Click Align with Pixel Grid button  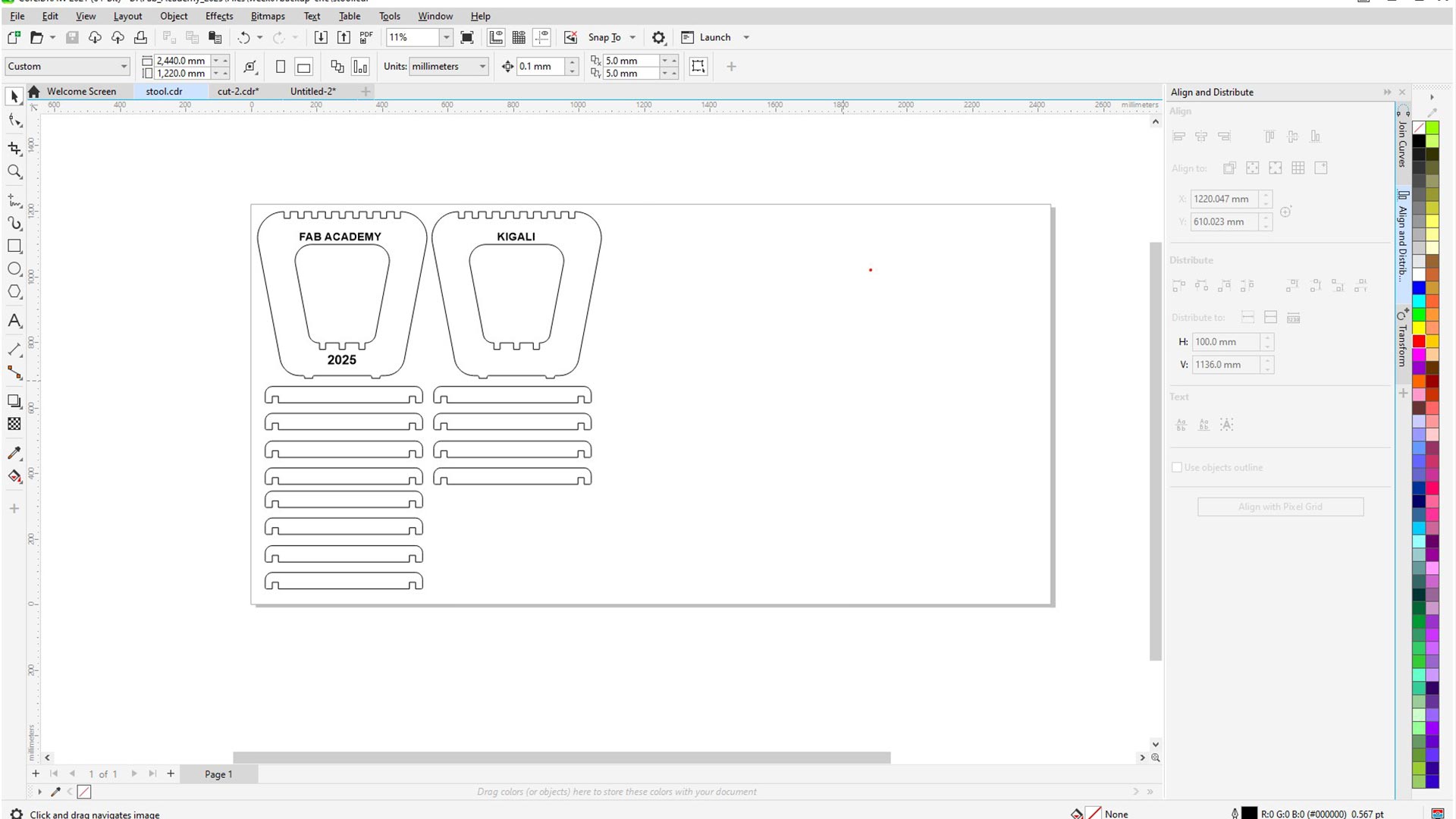[1280, 507]
